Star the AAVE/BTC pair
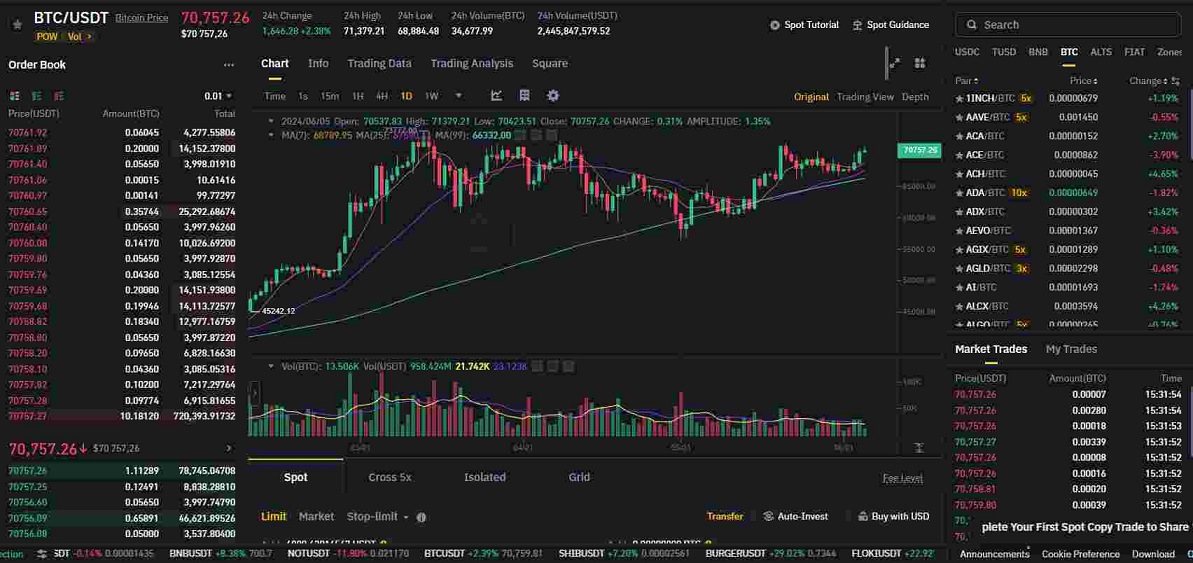 tap(959, 117)
